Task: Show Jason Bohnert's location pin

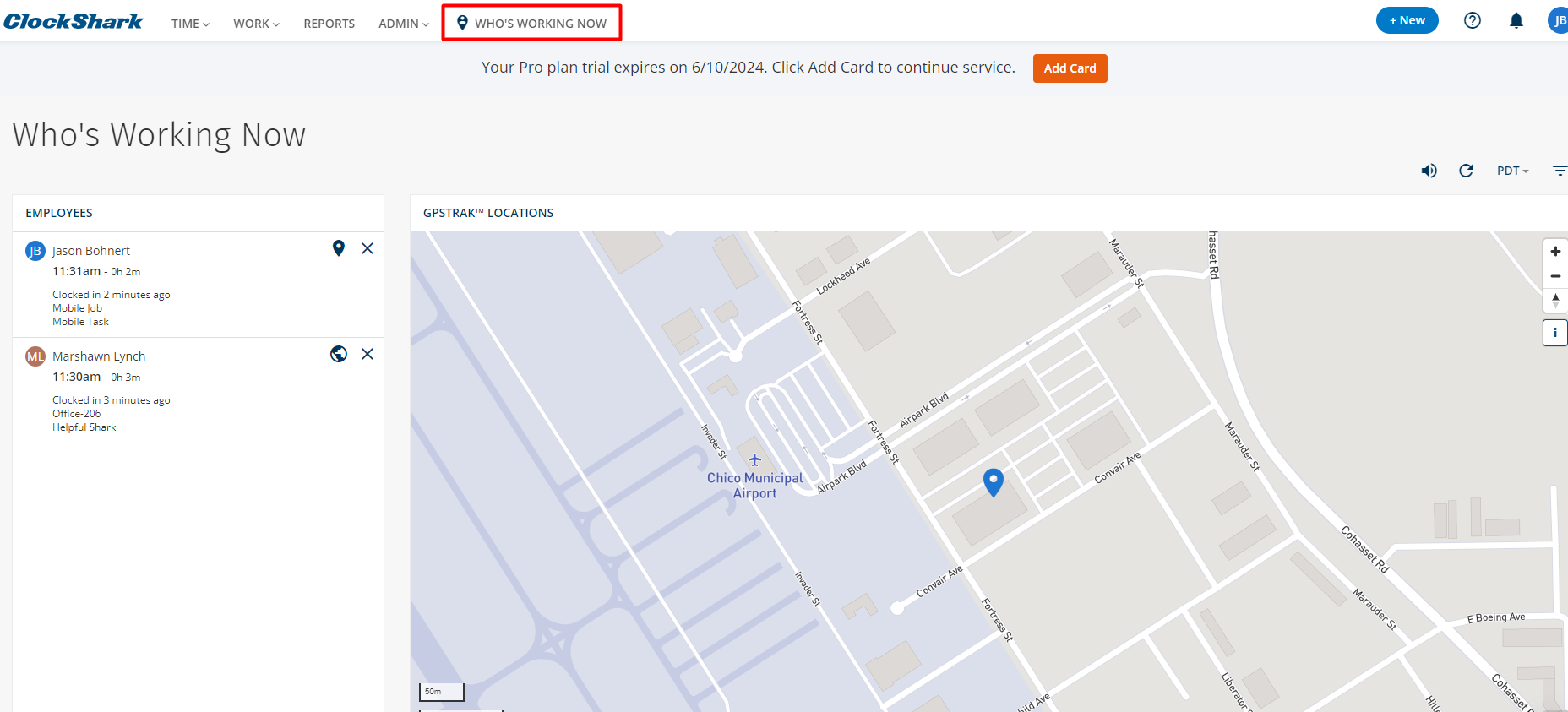Action: point(338,248)
